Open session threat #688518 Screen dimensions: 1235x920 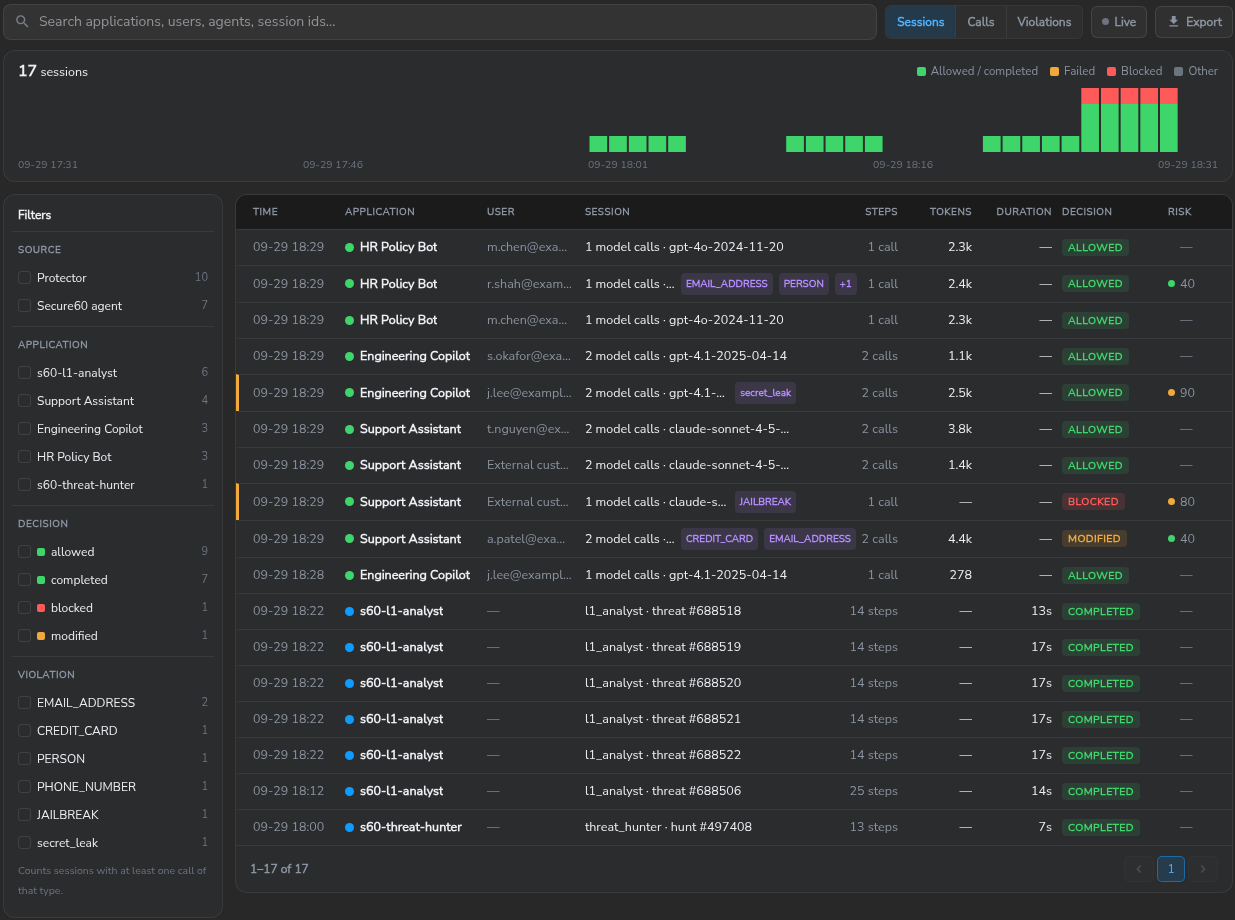(x=663, y=611)
